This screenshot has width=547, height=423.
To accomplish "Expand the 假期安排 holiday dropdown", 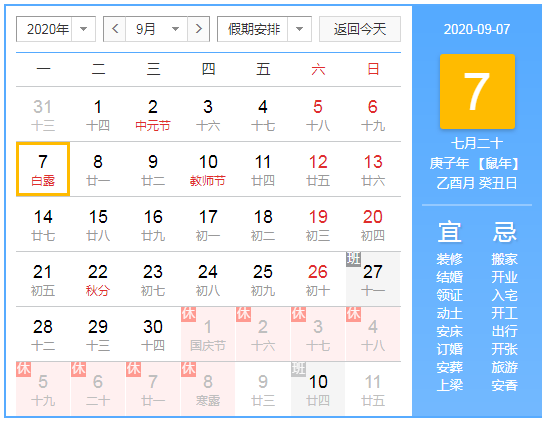I will point(264,29).
